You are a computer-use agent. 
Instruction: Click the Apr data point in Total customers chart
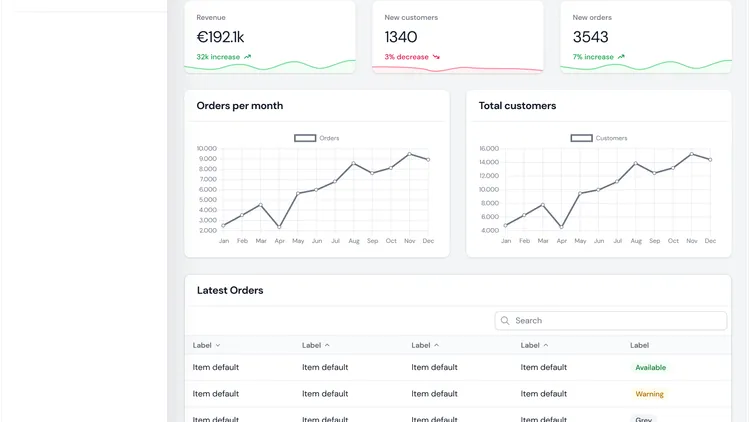[x=561, y=227]
